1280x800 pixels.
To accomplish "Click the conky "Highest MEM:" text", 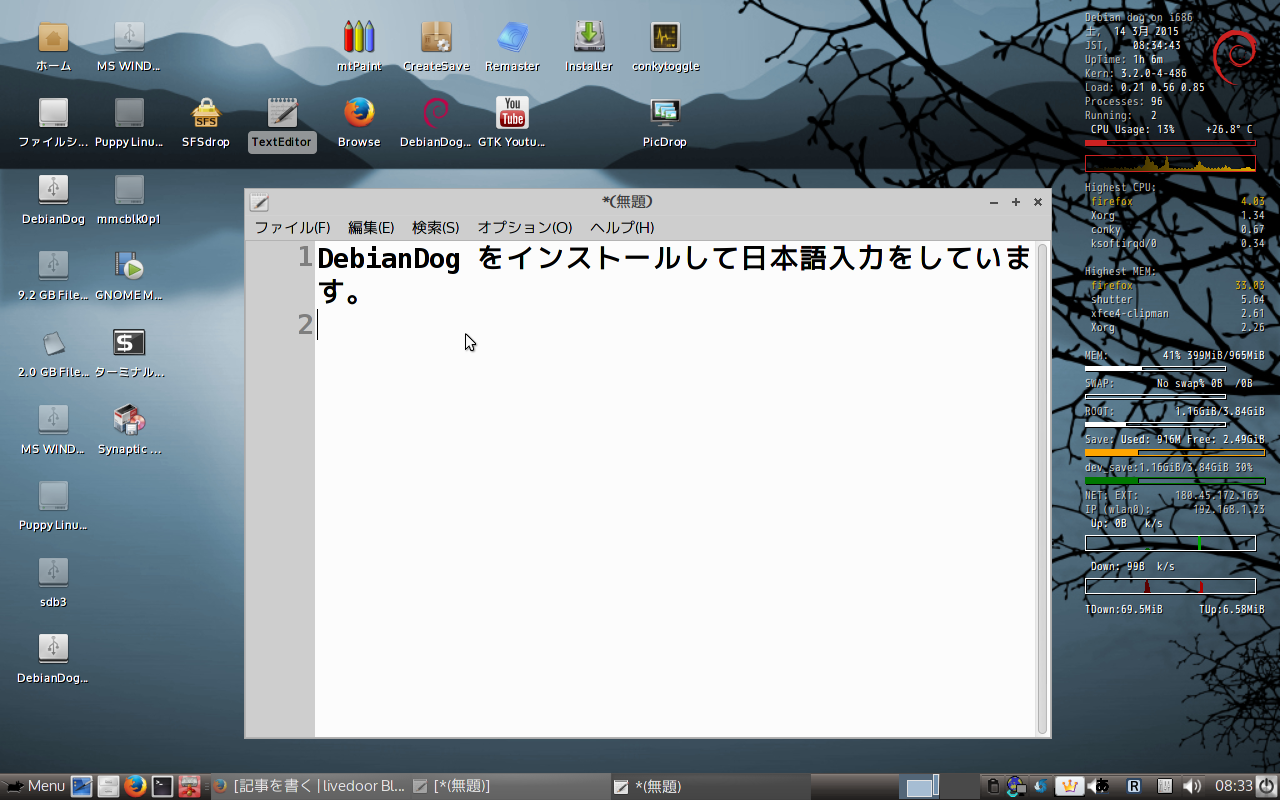I will click(1120, 271).
